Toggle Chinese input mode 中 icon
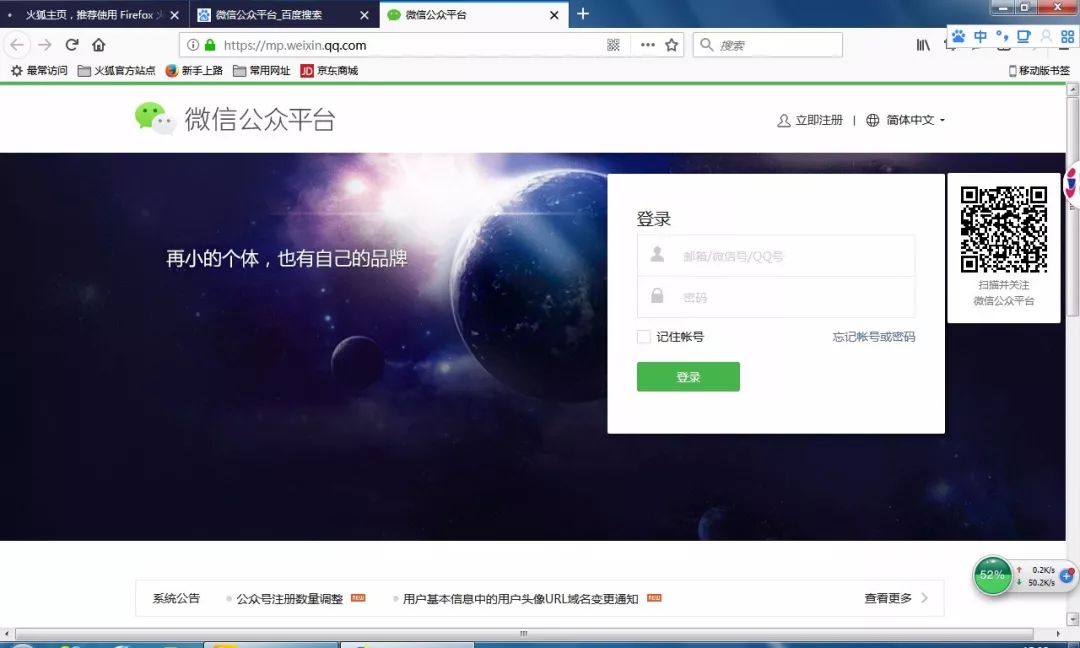This screenshot has height=648, width=1080. (980, 36)
